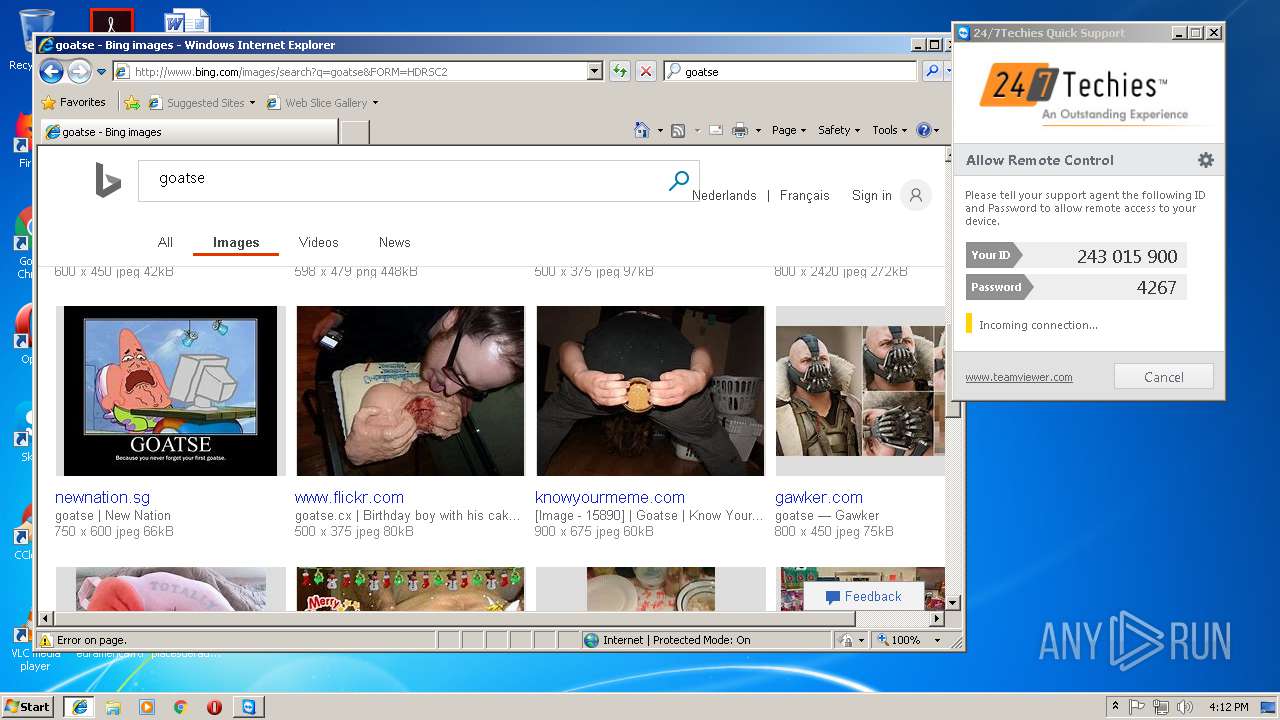Screen dimensions: 1280x720
Task: Open a new blank tab
Action: click(x=354, y=132)
